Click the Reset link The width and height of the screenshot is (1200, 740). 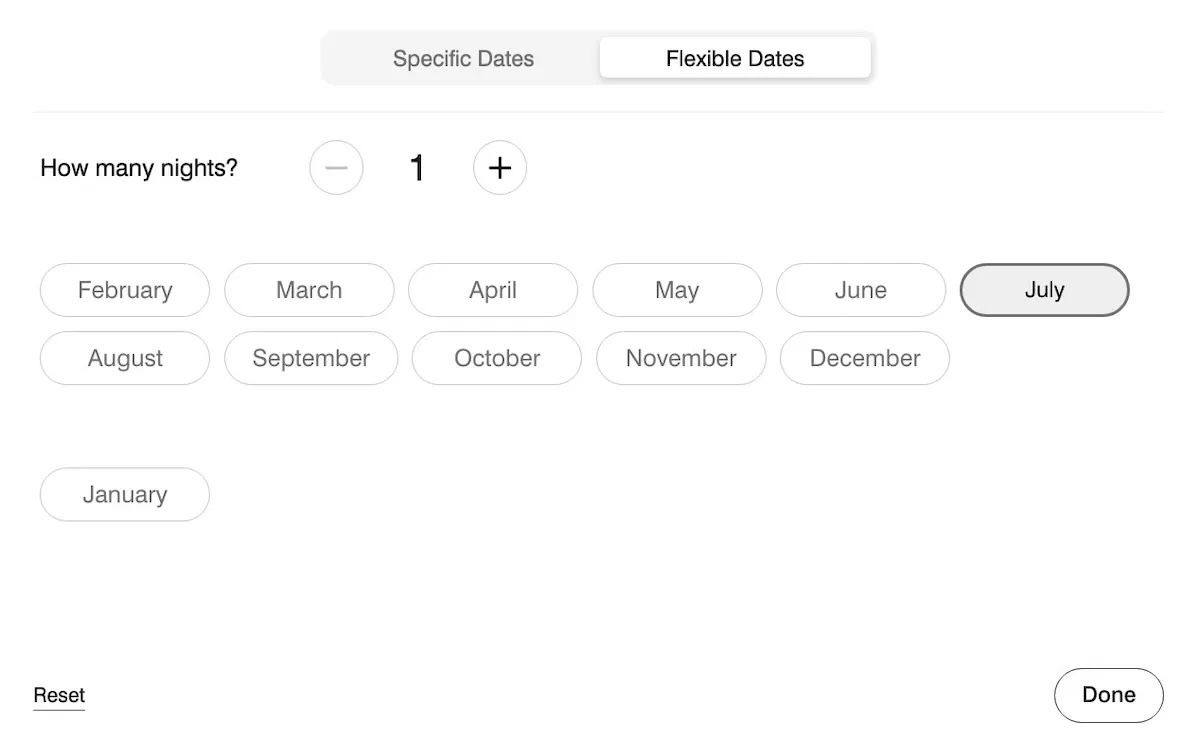pyautogui.click(x=59, y=695)
